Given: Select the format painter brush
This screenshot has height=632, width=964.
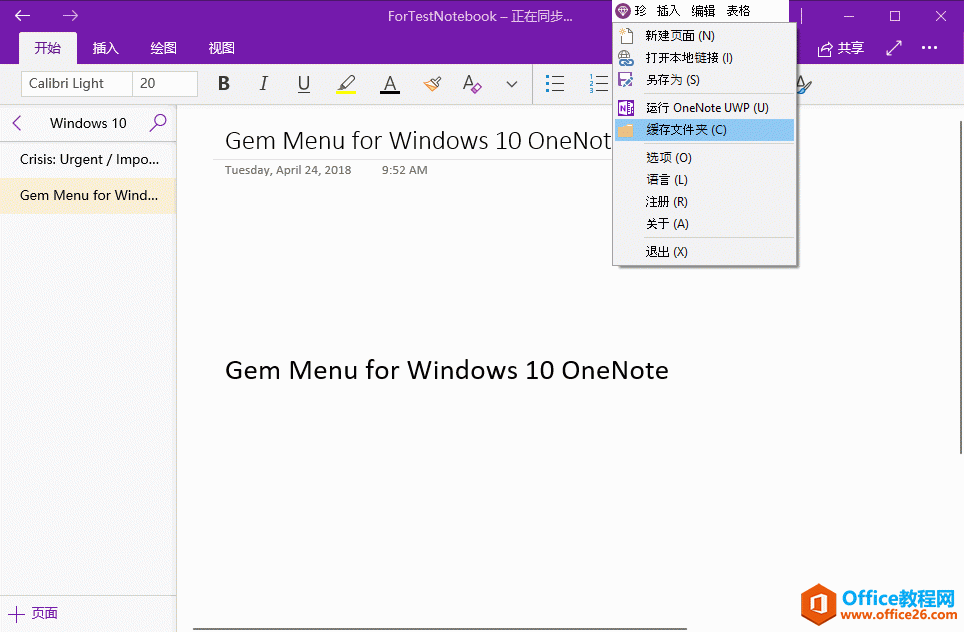Looking at the screenshot, I should click(432, 84).
